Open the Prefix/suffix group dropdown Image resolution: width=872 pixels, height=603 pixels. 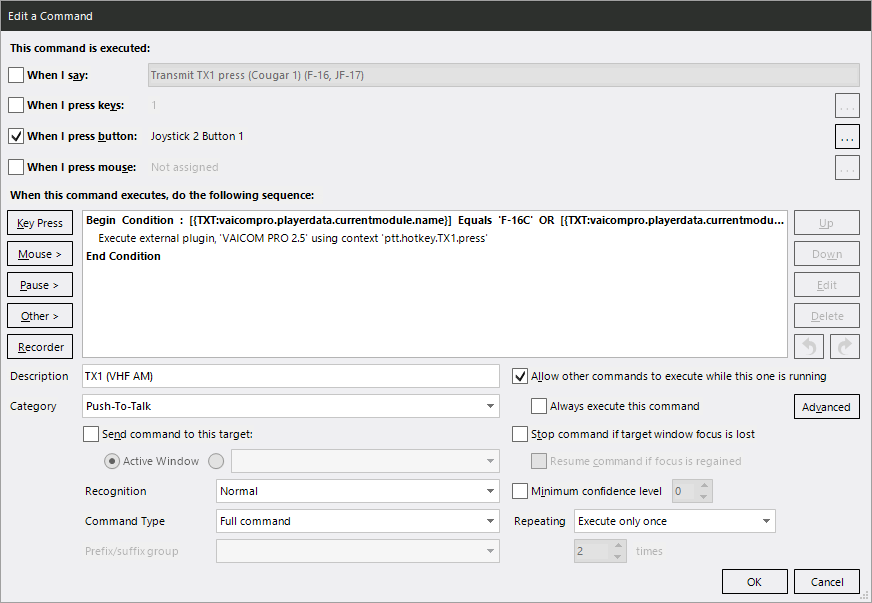pos(358,551)
